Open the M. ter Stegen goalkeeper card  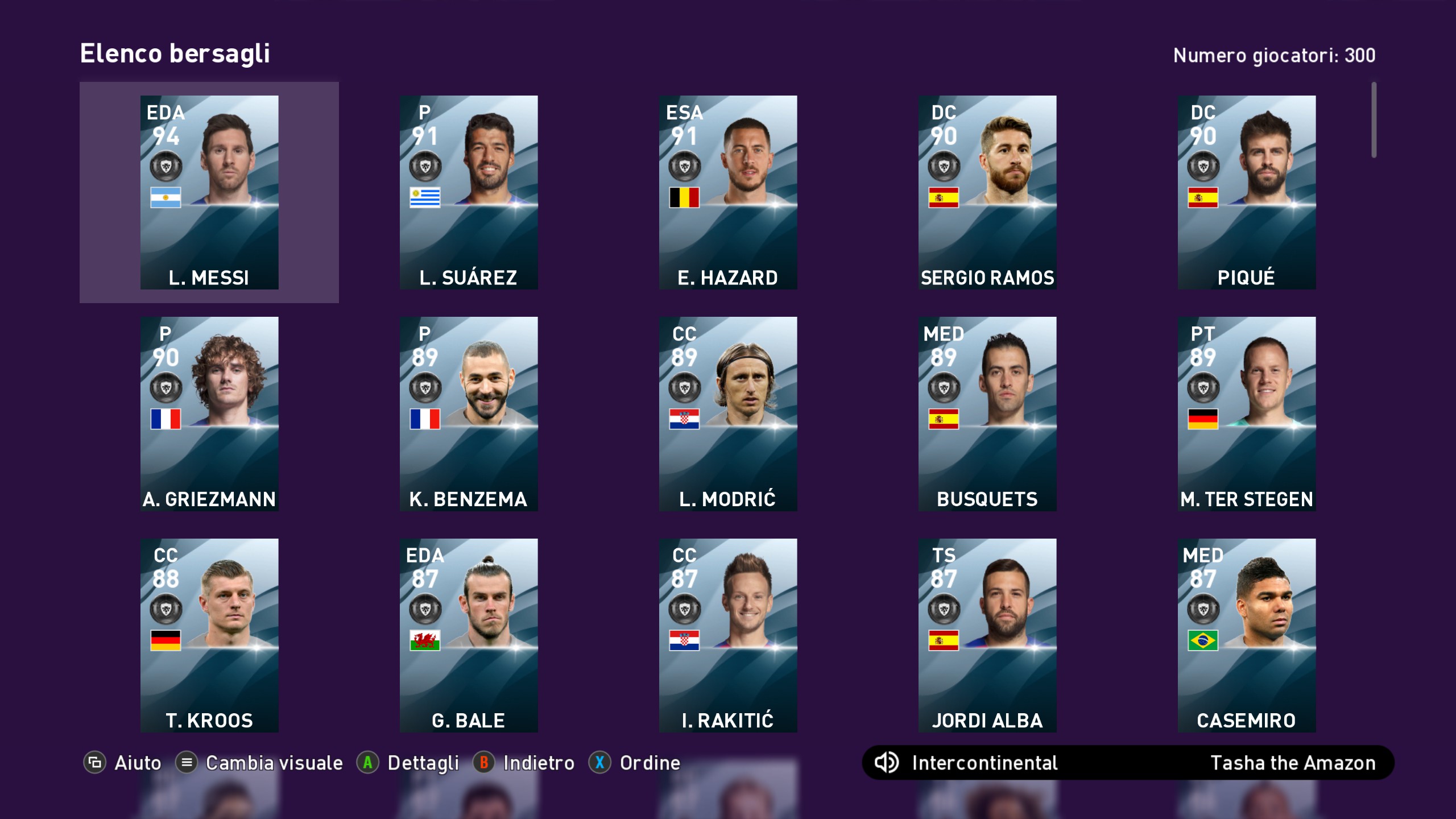pyautogui.click(x=1247, y=413)
